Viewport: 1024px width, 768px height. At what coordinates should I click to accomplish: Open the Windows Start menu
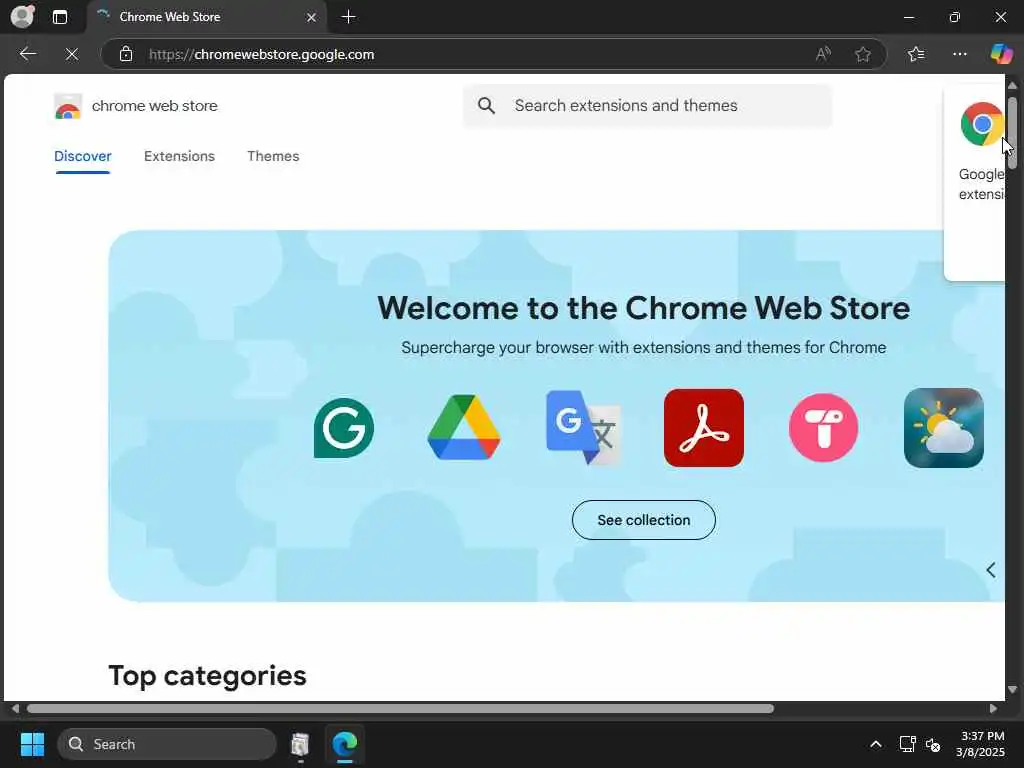click(32, 744)
